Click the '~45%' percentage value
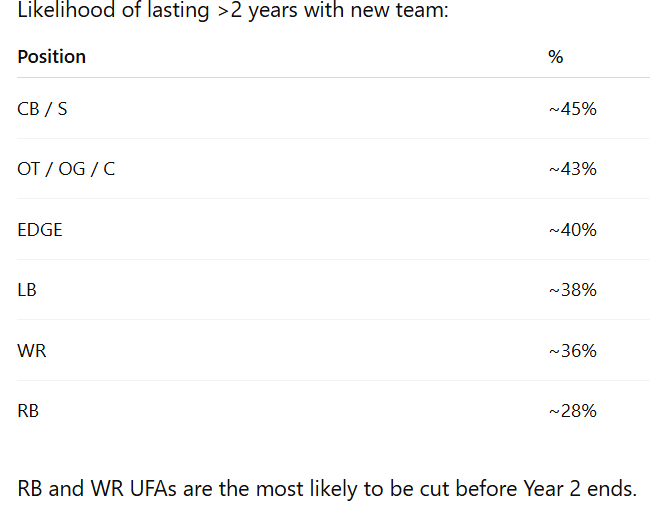 pyautogui.click(x=572, y=109)
